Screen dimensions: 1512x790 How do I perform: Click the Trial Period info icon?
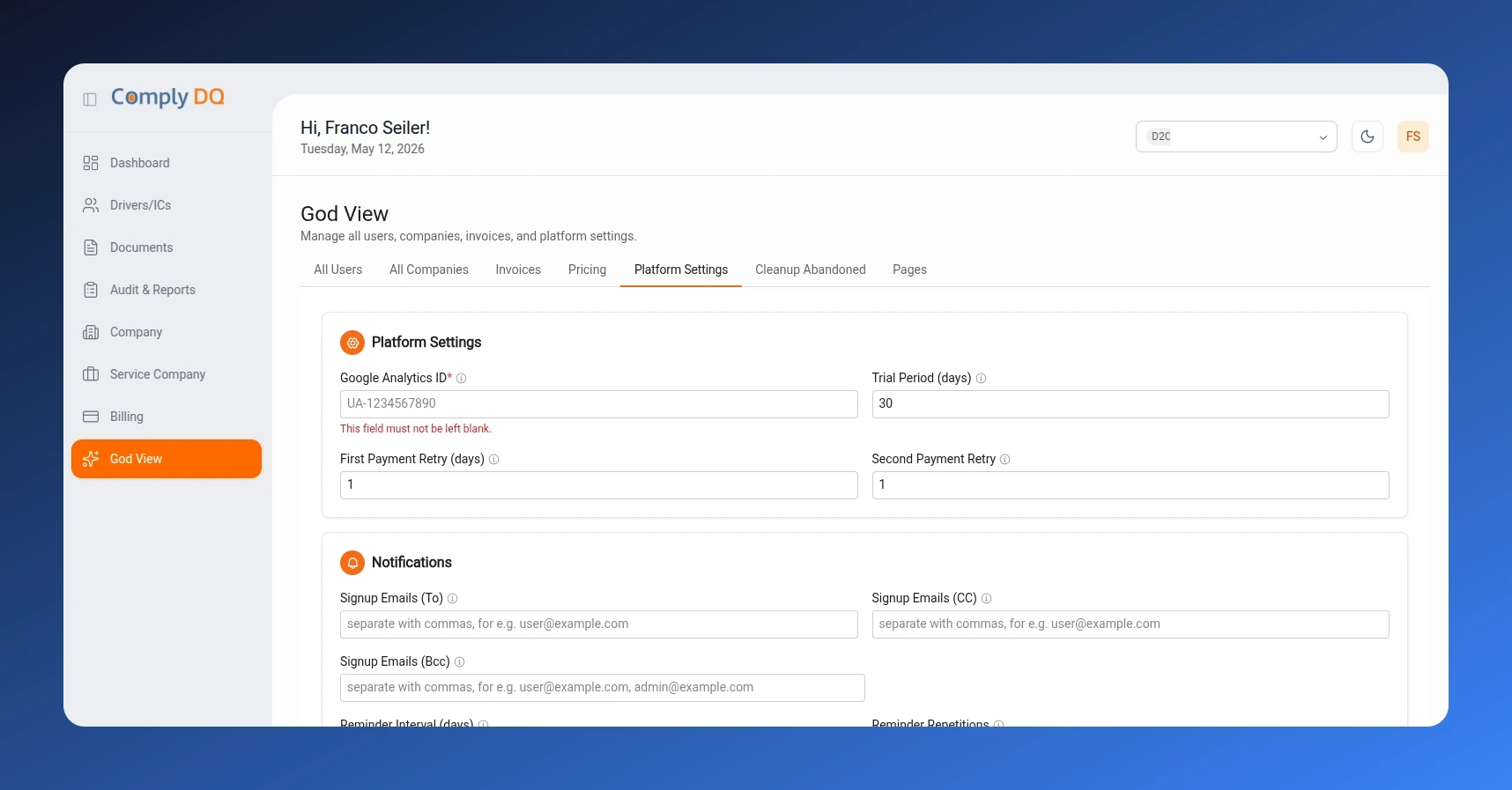pos(981,379)
